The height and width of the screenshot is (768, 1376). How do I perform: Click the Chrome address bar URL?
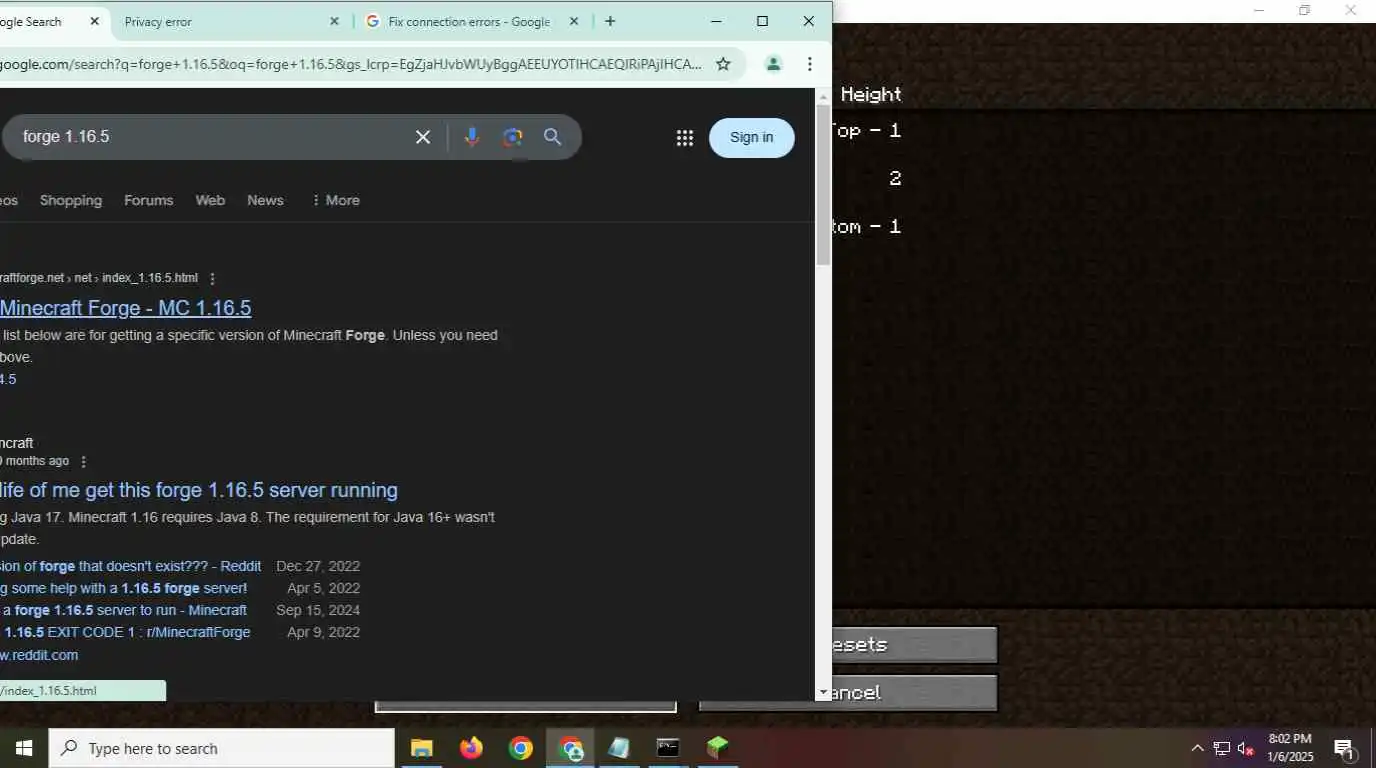[x=350, y=64]
